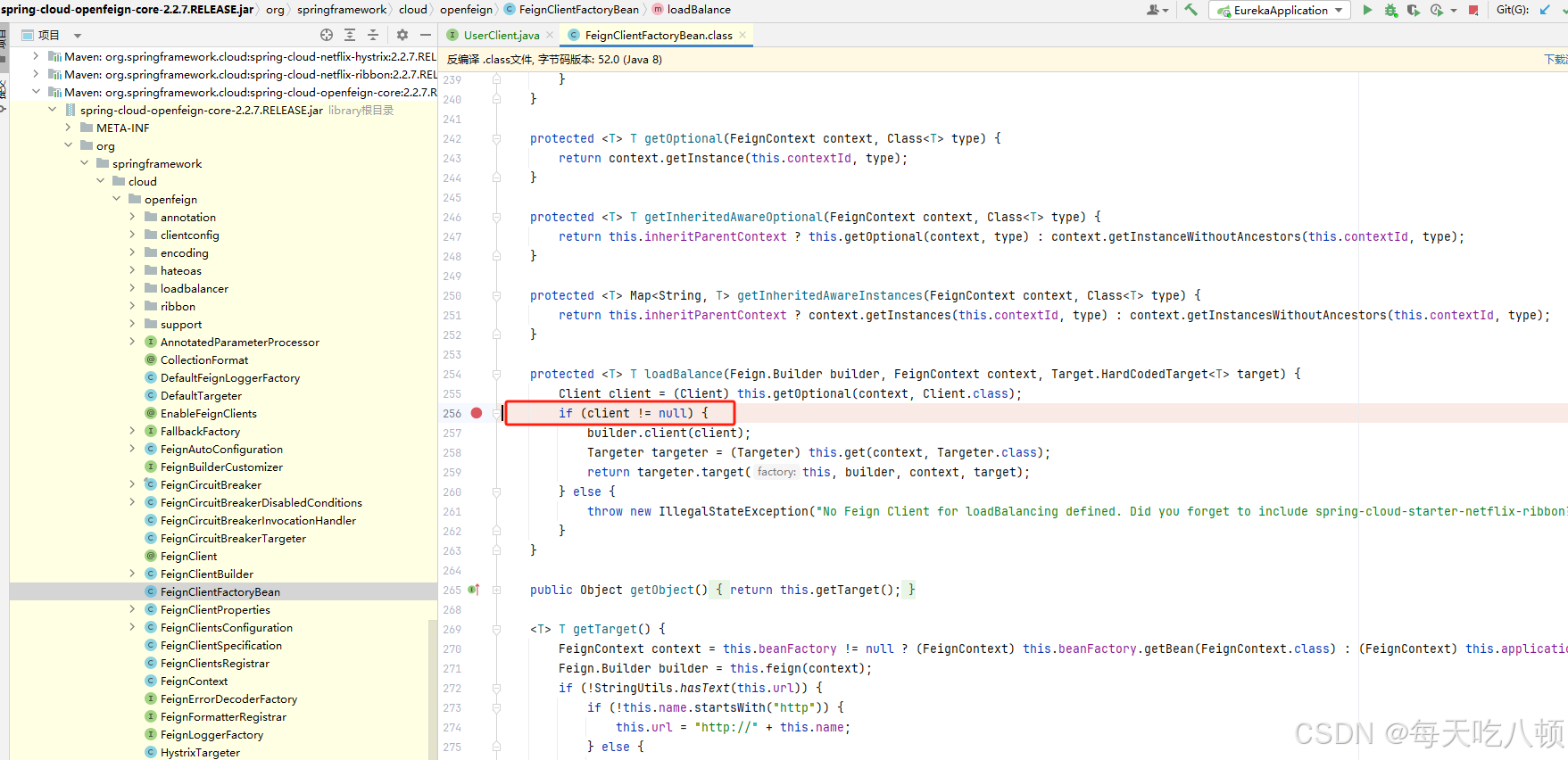
Task: Select HystrixTargeter in the project tree
Action: [200, 752]
